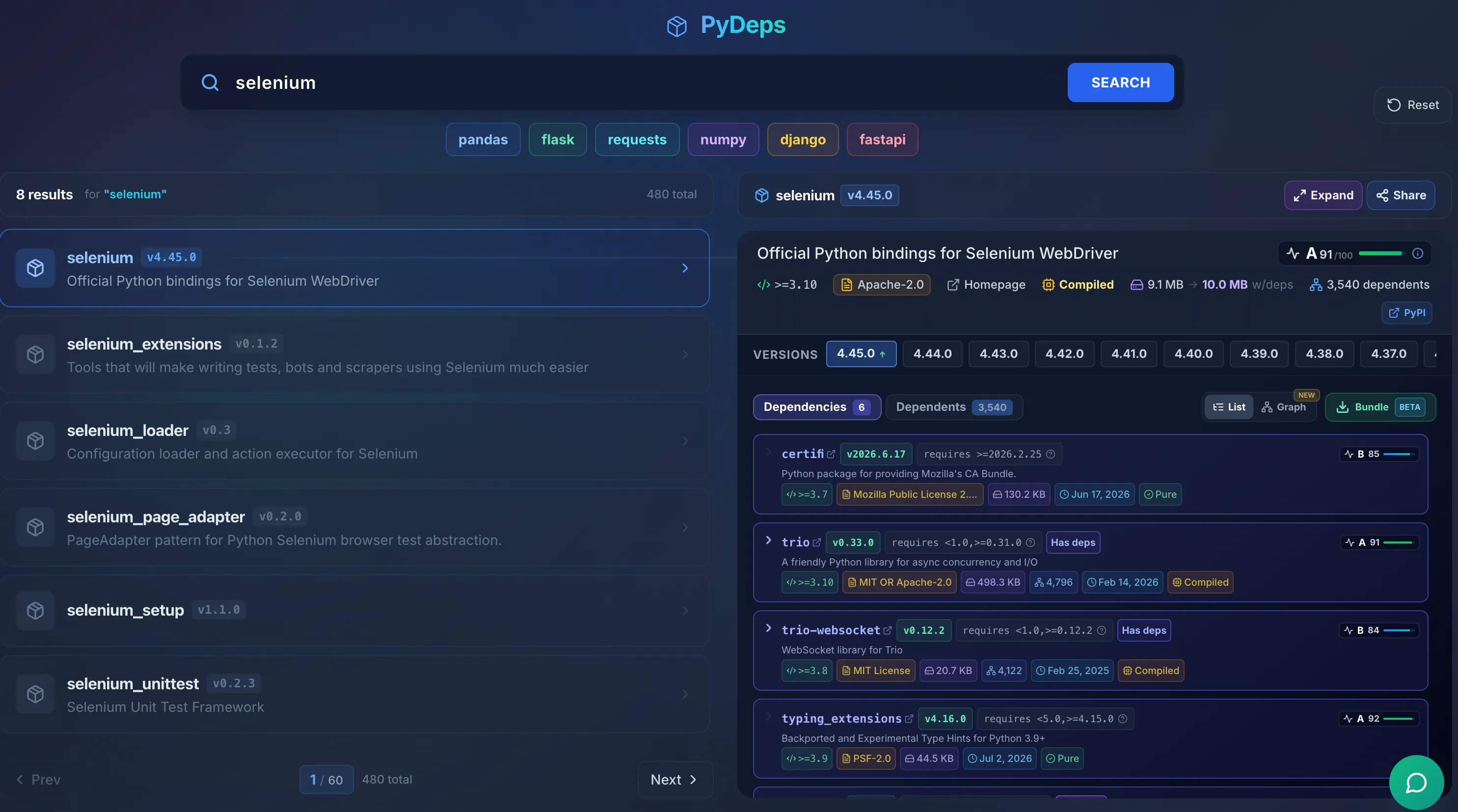
Task: Open trio's external link icon
Action: point(817,542)
